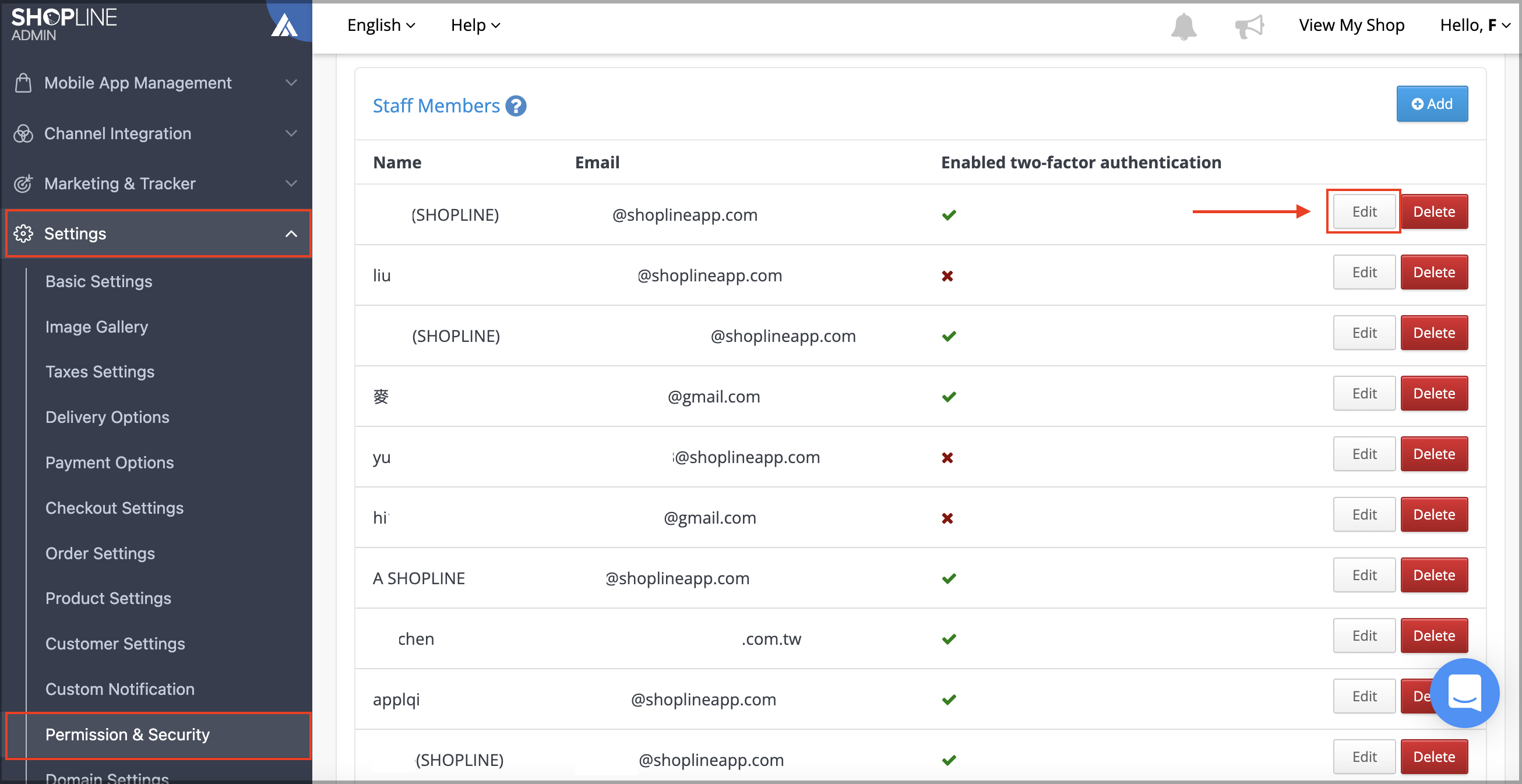Click the Shopline triangle logo icon
Image resolution: width=1522 pixels, height=784 pixels.
click(x=284, y=25)
